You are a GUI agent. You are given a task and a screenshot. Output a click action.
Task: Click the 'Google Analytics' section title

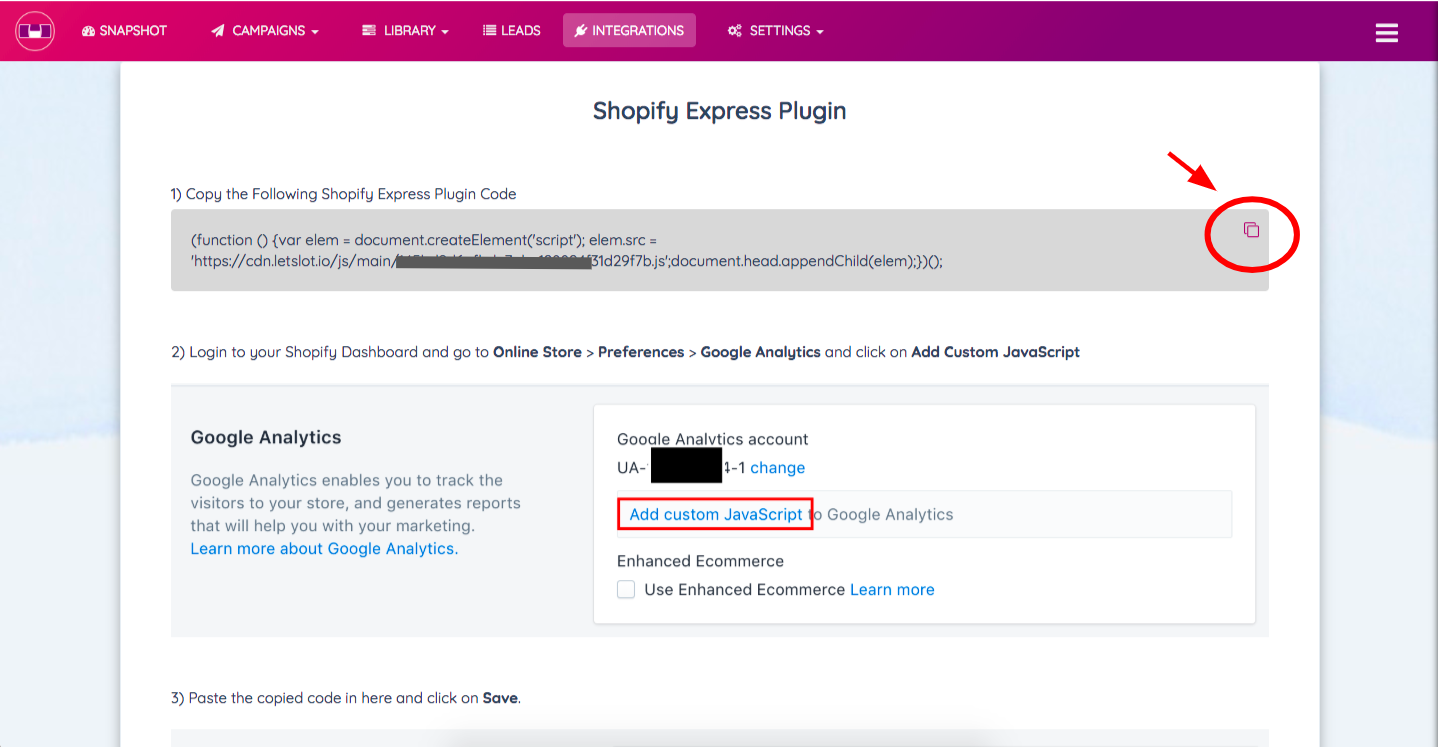(x=266, y=437)
